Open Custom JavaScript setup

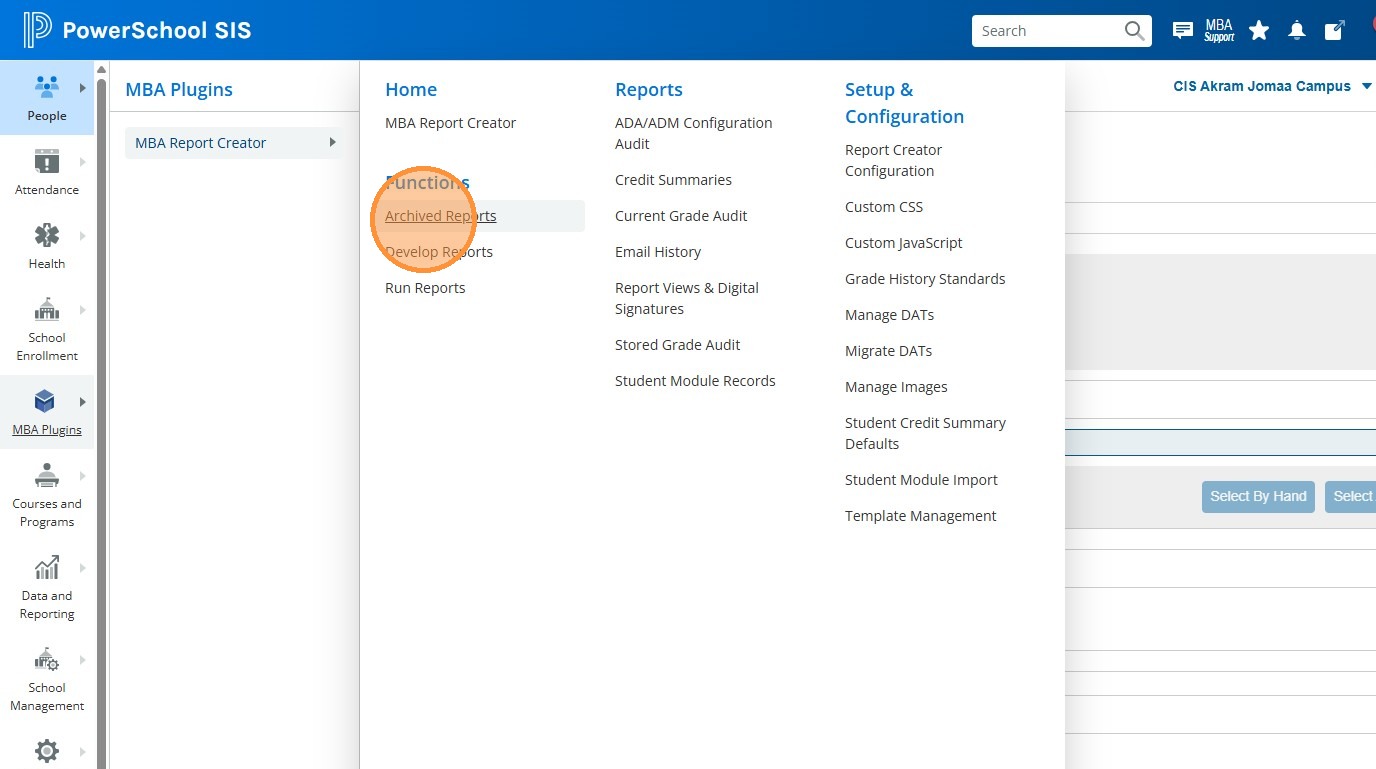click(x=904, y=243)
